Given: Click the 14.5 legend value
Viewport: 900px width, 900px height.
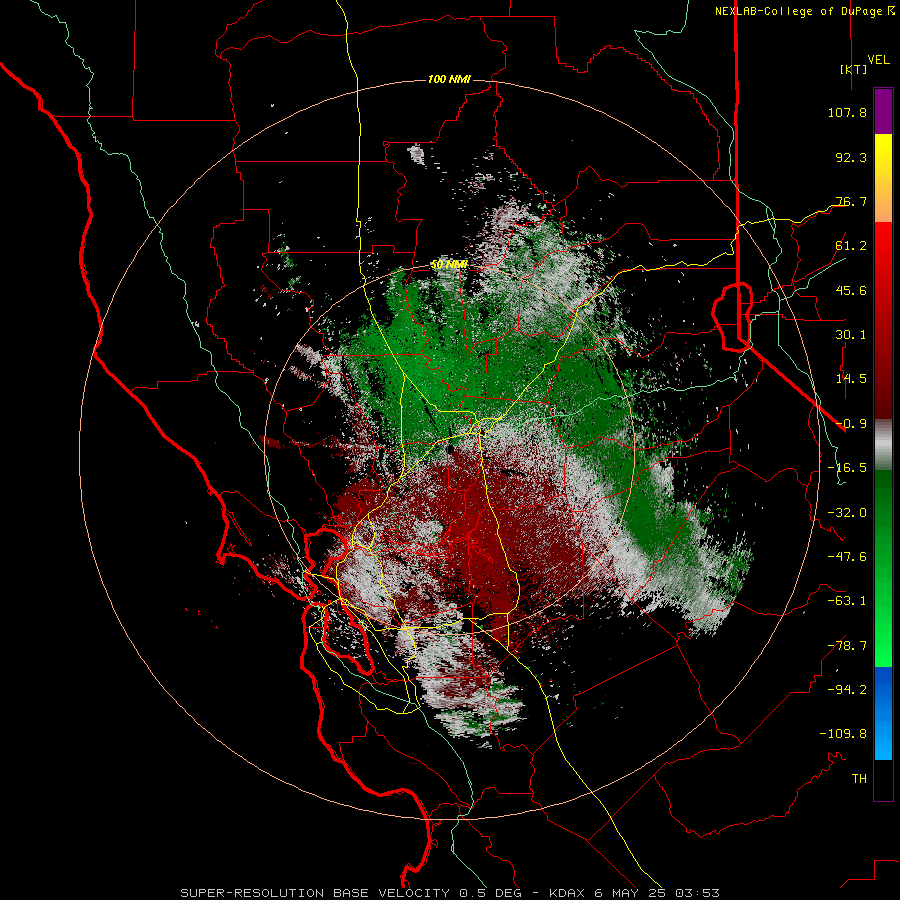Looking at the screenshot, I should pos(851,379).
